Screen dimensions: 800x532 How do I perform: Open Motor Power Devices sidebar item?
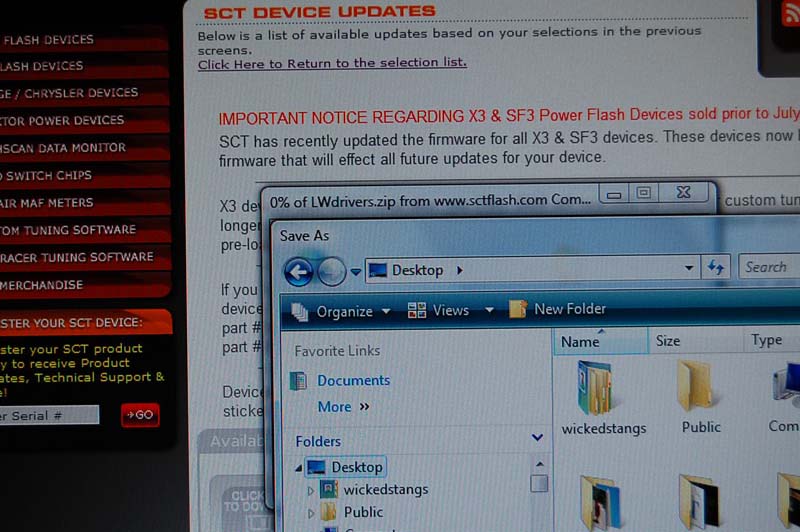coord(84,120)
